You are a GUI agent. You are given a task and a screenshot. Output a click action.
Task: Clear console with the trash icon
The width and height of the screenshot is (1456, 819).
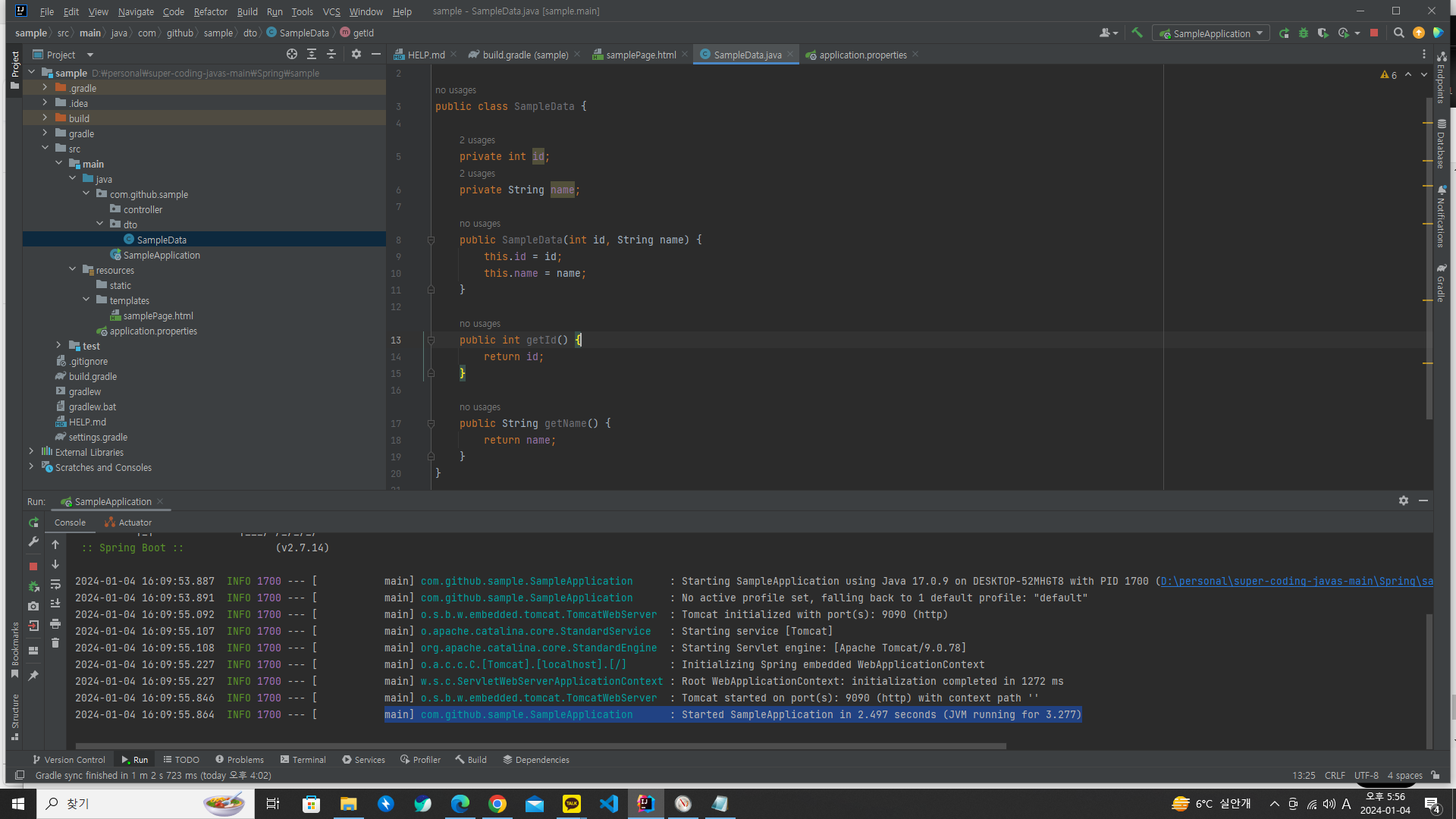[55, 643]
